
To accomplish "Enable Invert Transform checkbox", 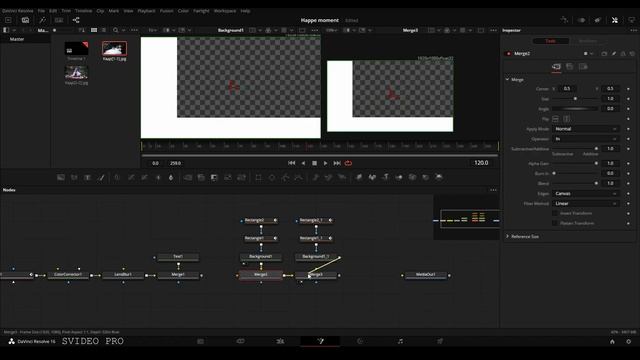I will [x=555, y=213].
